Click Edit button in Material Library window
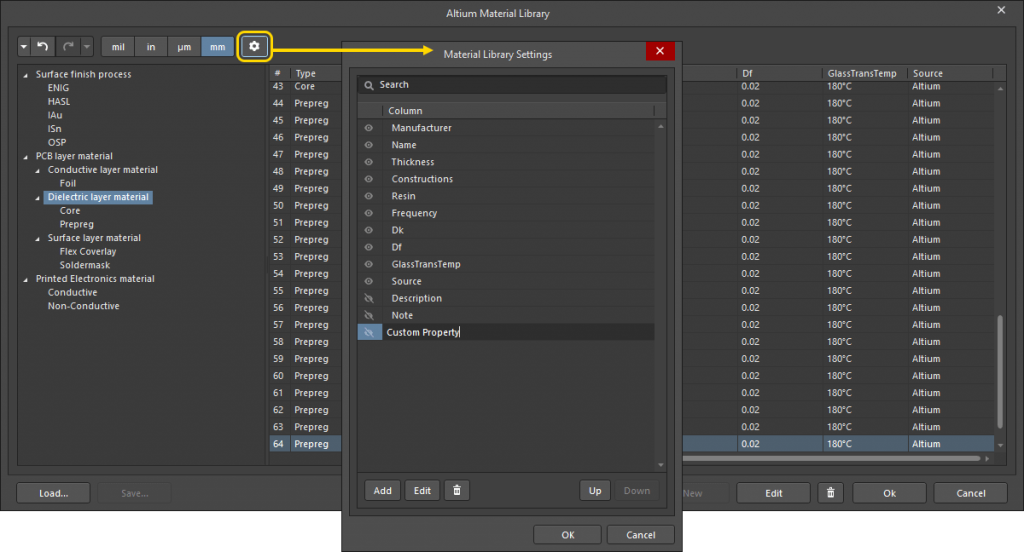1024x552 pixels. tap(774, 493)
